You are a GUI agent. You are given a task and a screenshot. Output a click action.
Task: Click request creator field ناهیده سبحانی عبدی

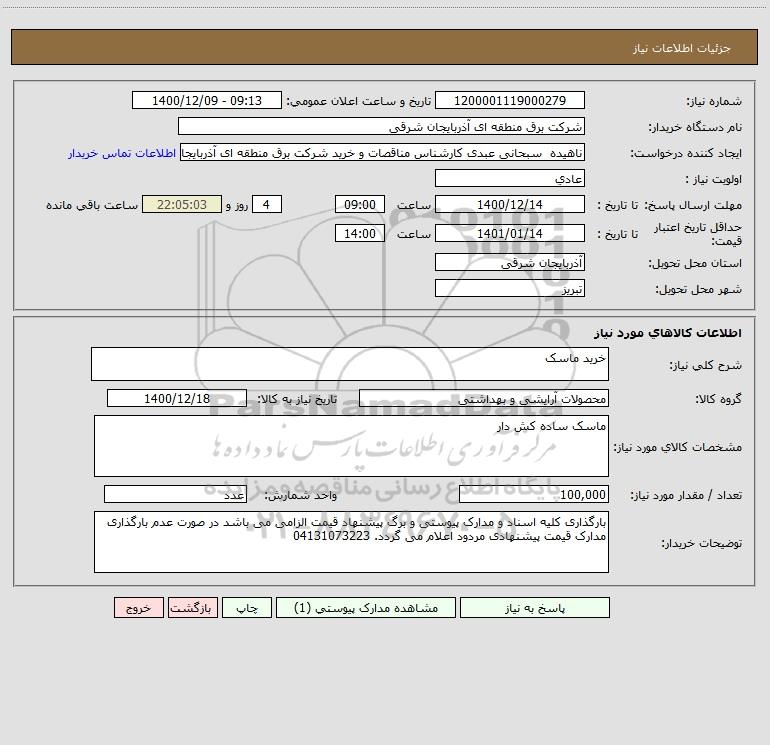tap(383, 152)
